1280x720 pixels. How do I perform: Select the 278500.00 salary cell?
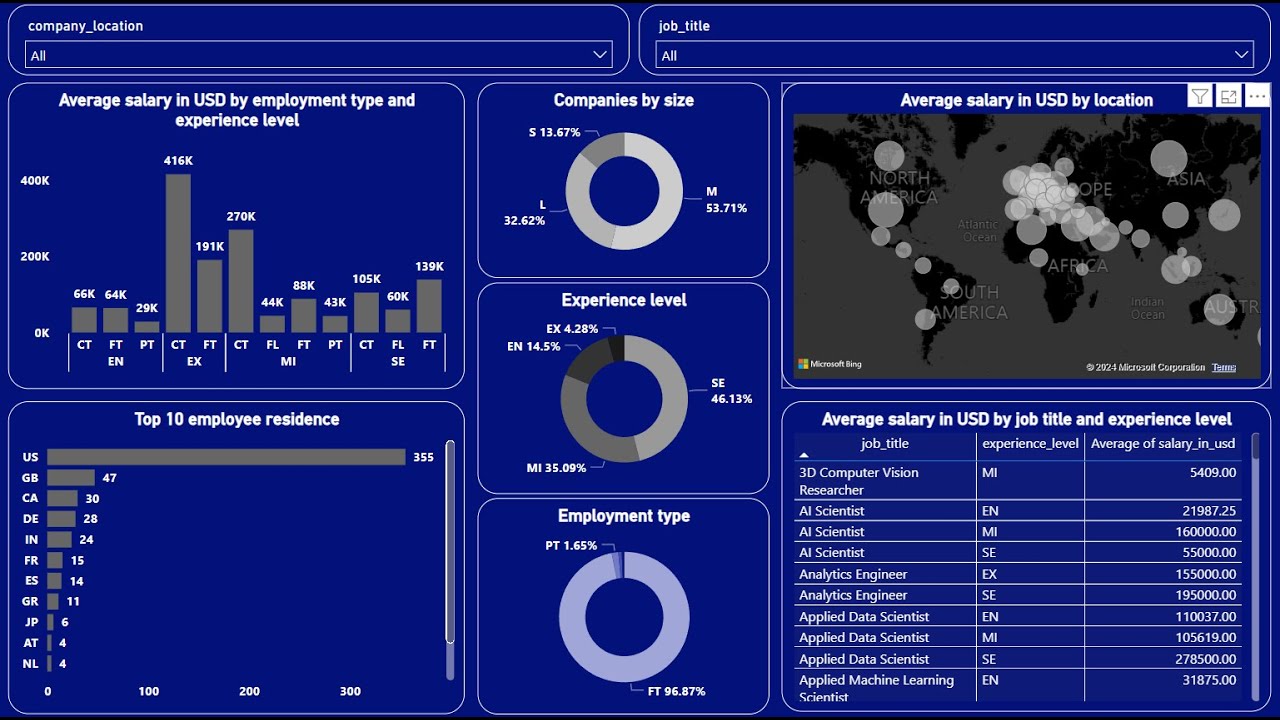click(x=1163, y=659)
